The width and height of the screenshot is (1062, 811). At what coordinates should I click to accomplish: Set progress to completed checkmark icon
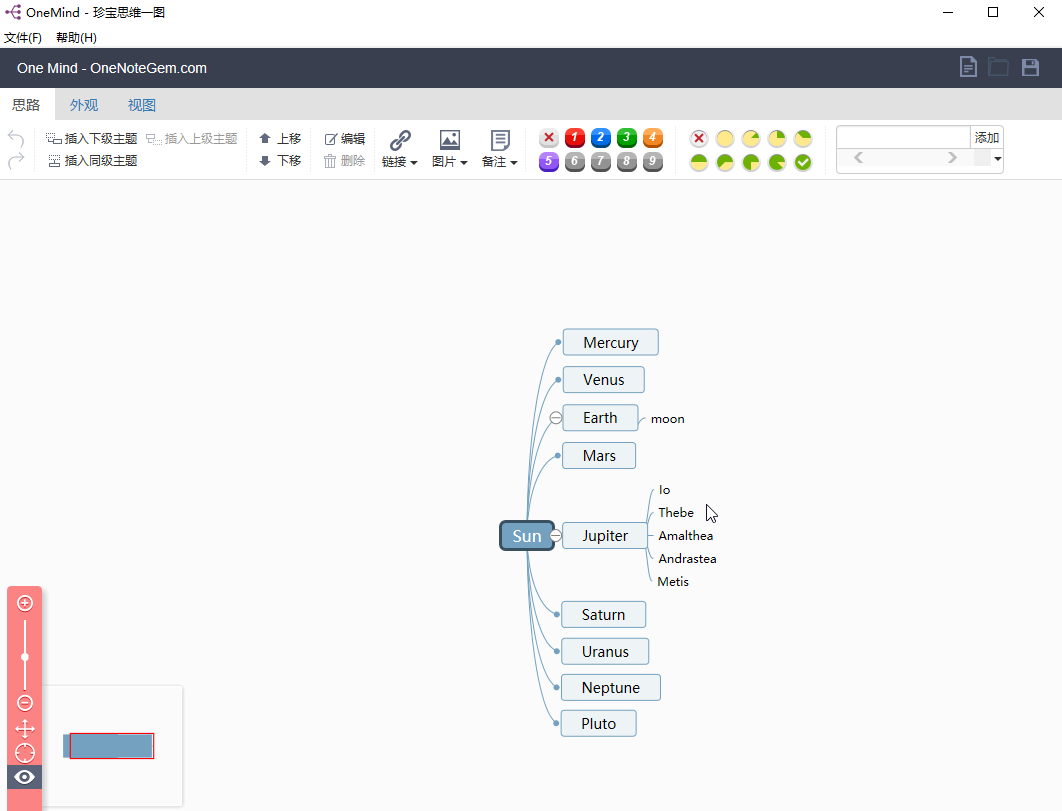[x=803, y=163]
